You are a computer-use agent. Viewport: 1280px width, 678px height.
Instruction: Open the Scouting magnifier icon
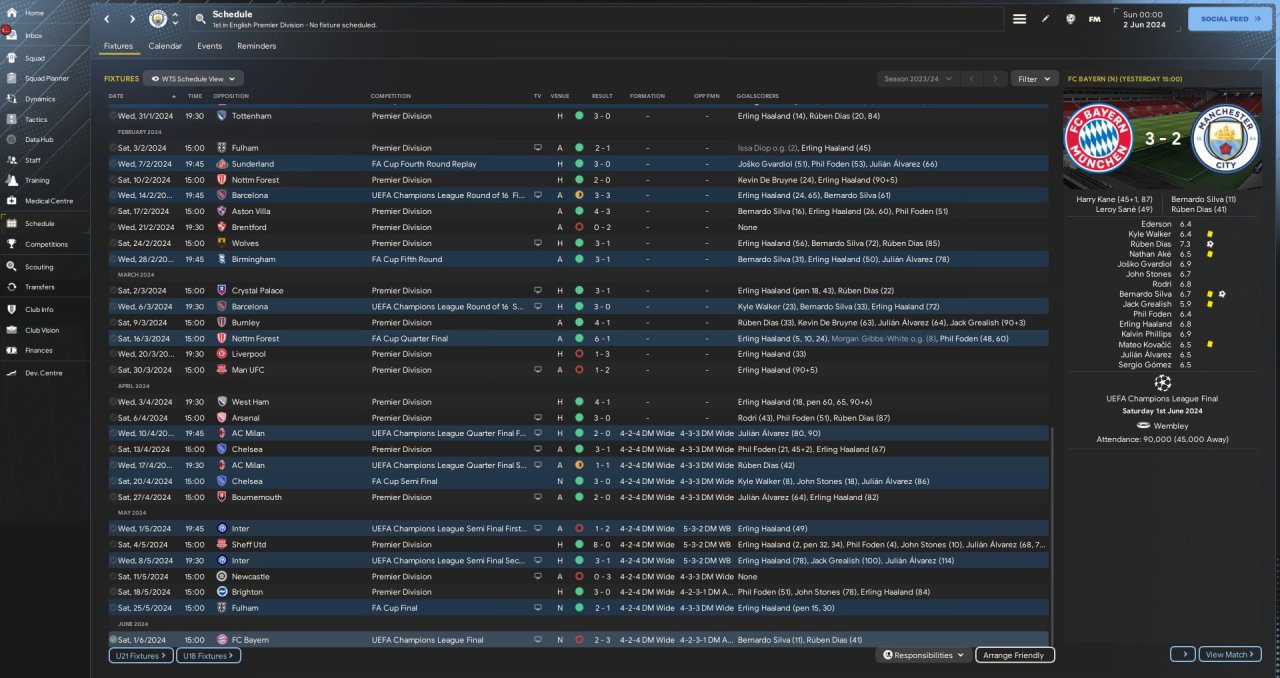tap(11, 267)
